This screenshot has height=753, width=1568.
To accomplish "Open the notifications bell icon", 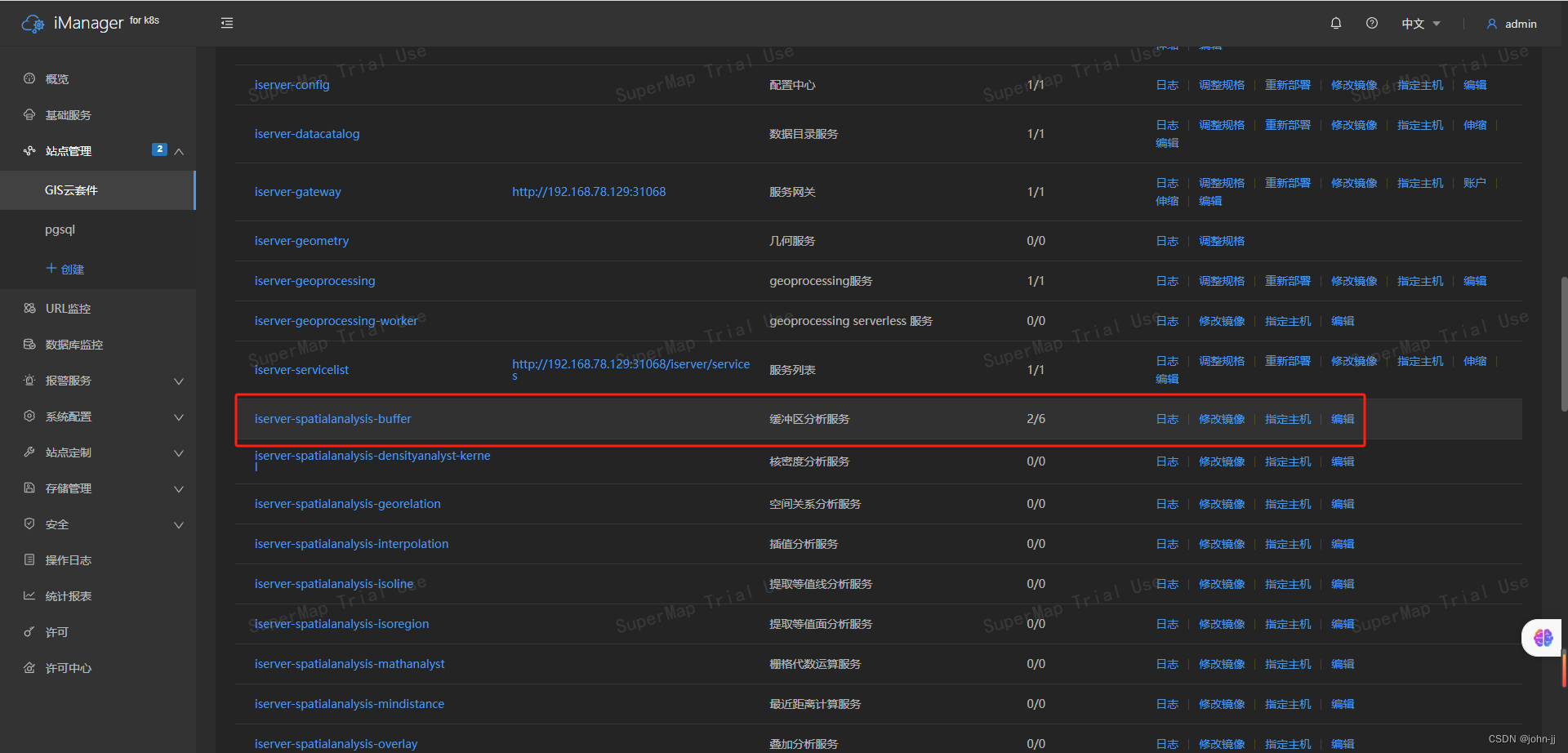I will click(1336, 23).
